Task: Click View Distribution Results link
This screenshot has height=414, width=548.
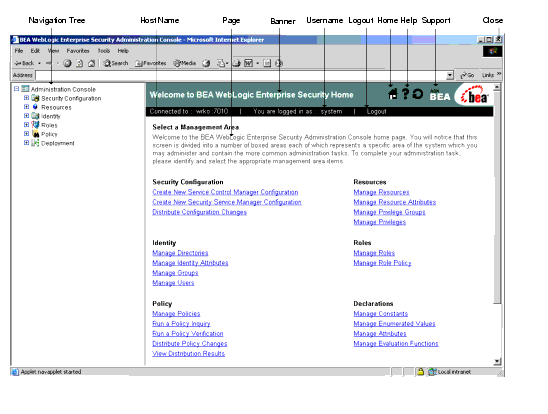Action: pyautogui.click(x=188, y=354)
